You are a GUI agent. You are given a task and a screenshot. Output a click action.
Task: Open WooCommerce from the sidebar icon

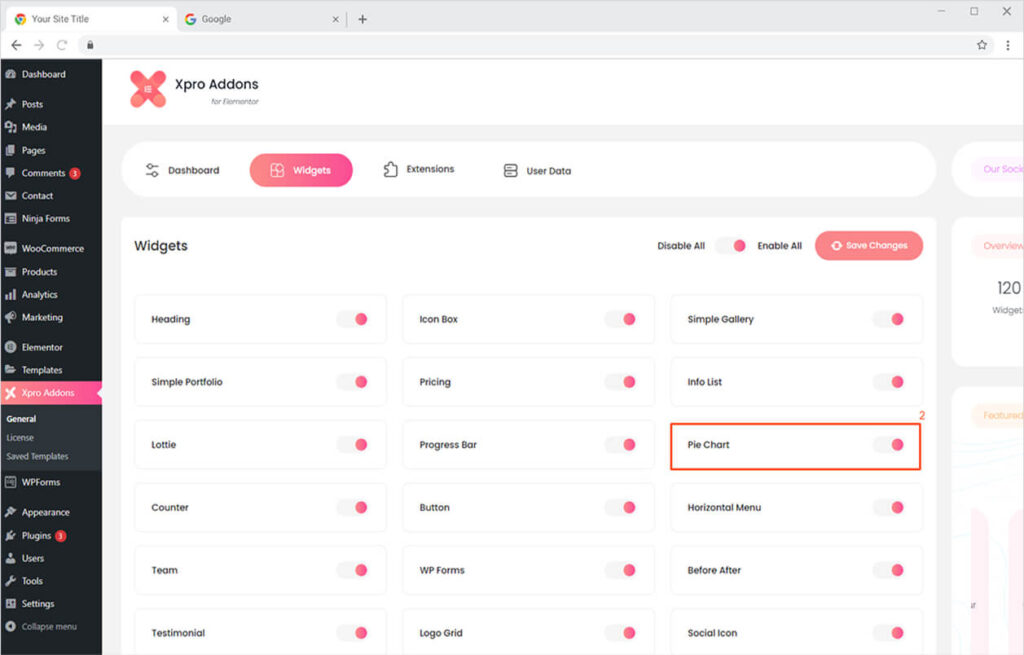[x=11, y=249]
